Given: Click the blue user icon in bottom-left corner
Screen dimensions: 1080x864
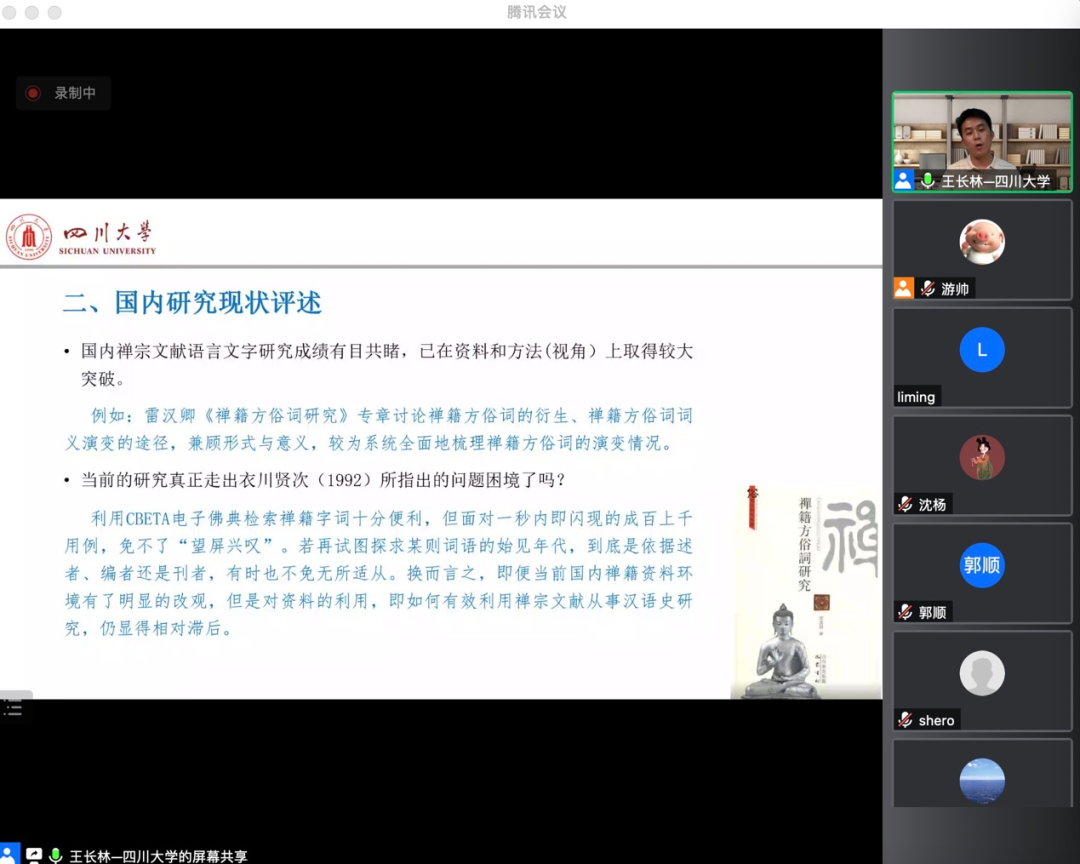Looking at the screenshot, I should pos(9,855).
